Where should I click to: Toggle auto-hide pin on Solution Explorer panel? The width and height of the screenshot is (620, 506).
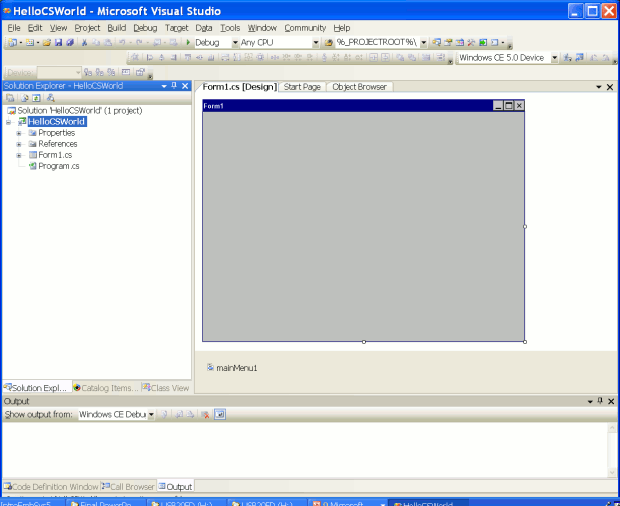(x=173, y=86)
